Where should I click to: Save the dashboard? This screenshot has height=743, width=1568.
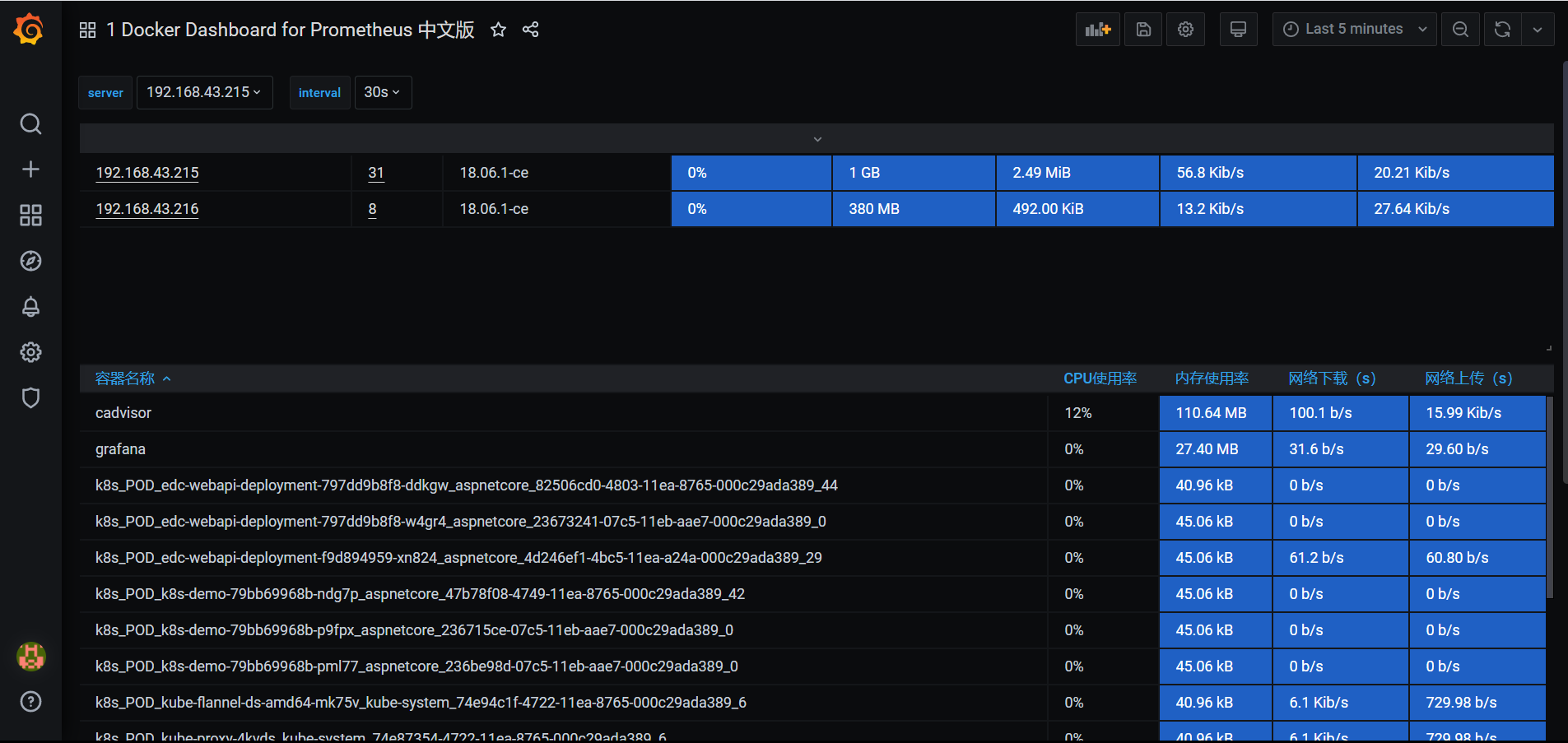(x=1143, y=30)
